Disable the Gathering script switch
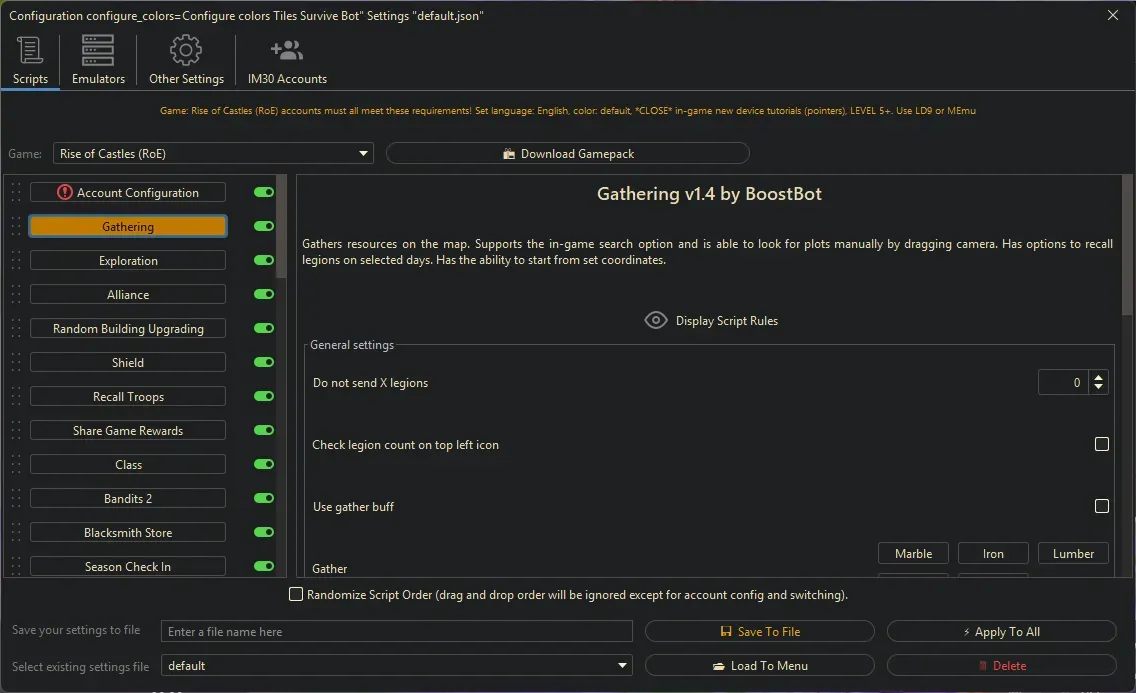1136x693 pixels. (264, 226)
